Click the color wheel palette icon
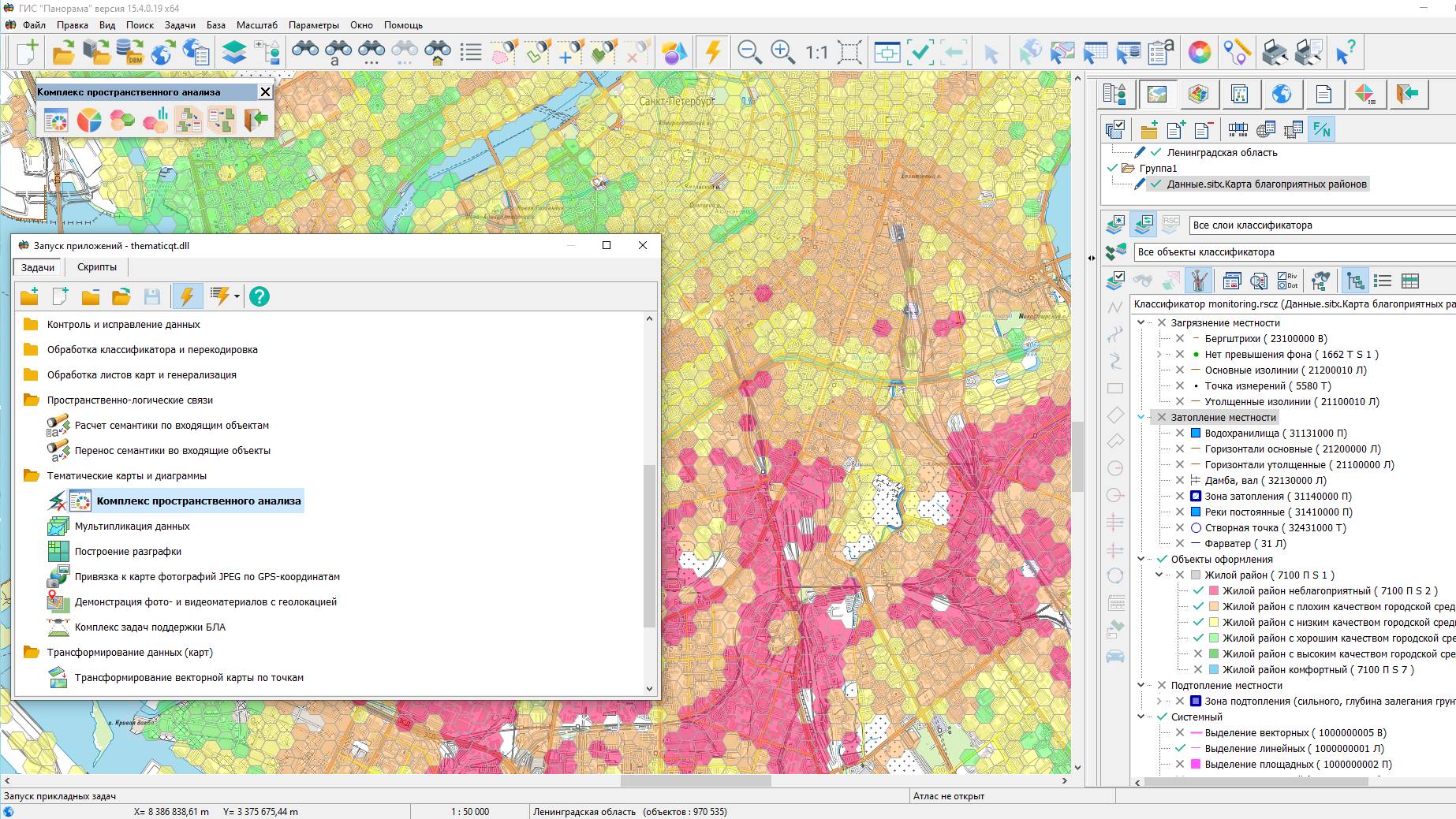This screenshot has height=819, width=1456. coord(1199,53)
